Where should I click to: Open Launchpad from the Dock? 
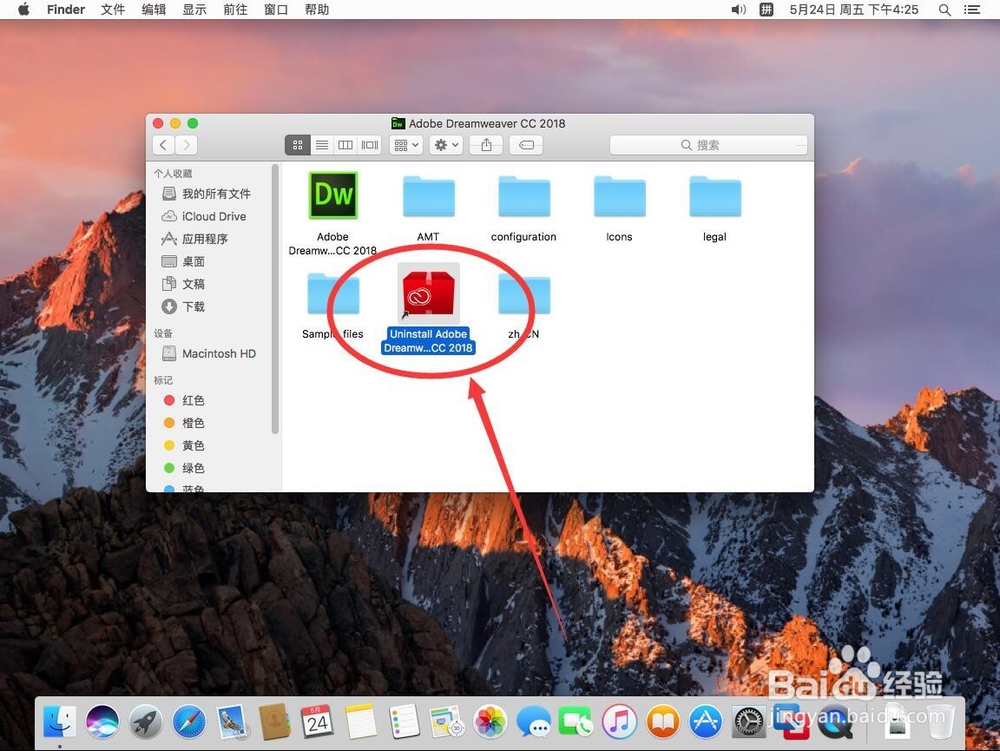click(x=146, y=722)
